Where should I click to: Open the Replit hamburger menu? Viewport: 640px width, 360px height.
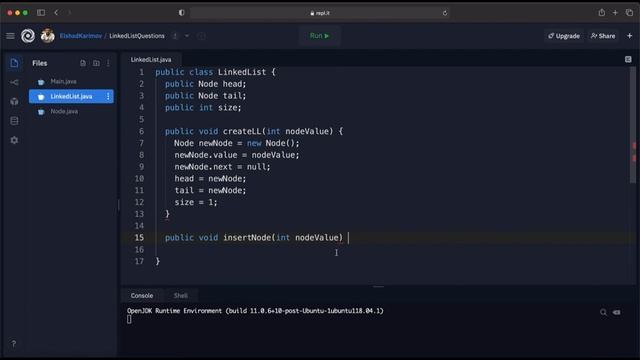[10, 36]
